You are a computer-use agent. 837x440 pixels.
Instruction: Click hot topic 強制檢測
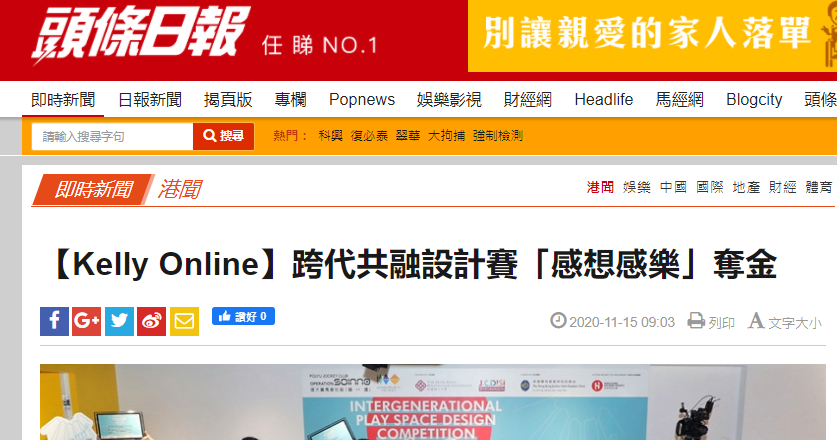[498, 136]
